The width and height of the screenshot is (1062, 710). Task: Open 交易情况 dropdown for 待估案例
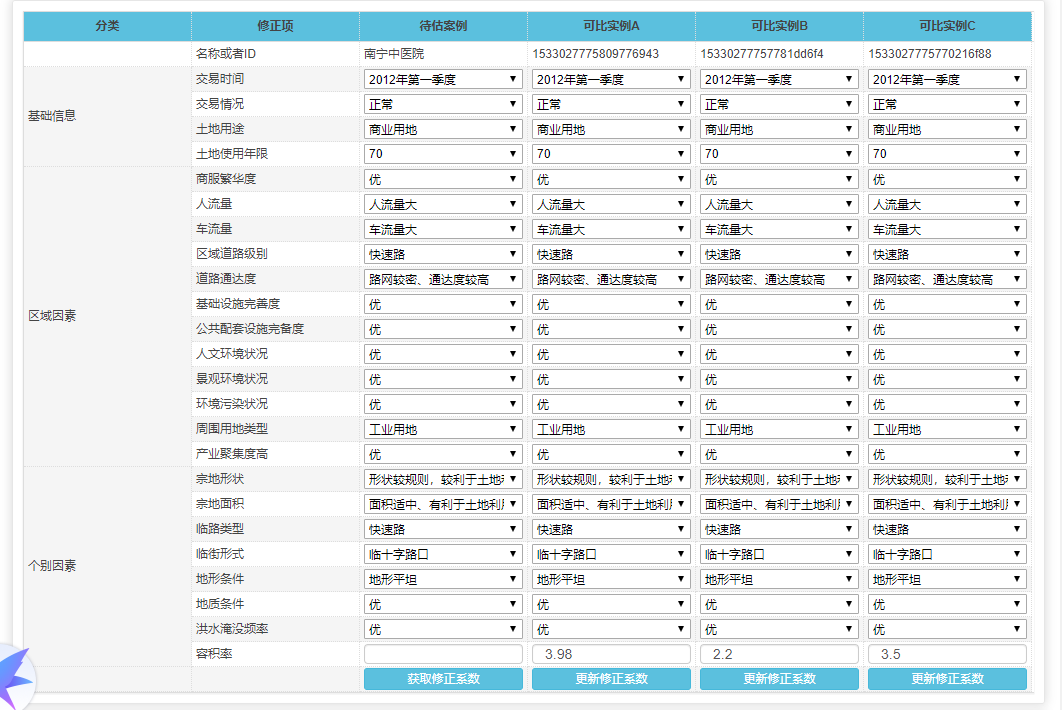[443, 104]
